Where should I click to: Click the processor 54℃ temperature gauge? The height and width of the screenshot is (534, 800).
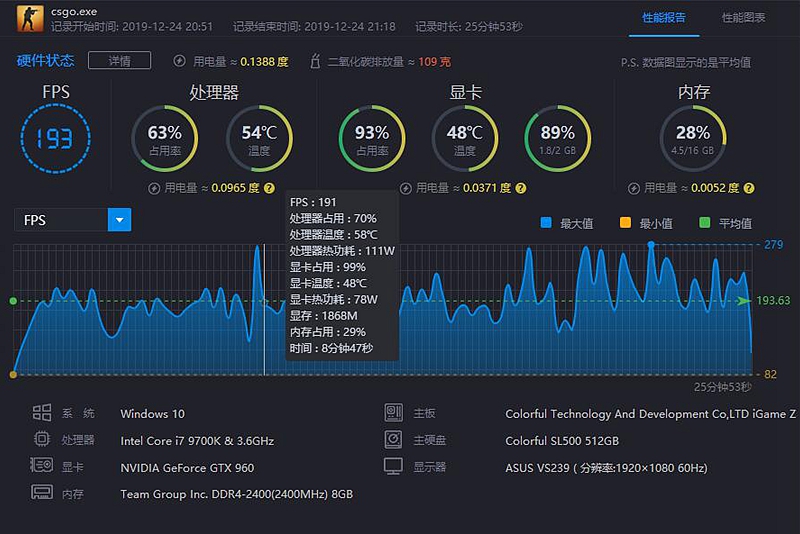pos(259,138)
